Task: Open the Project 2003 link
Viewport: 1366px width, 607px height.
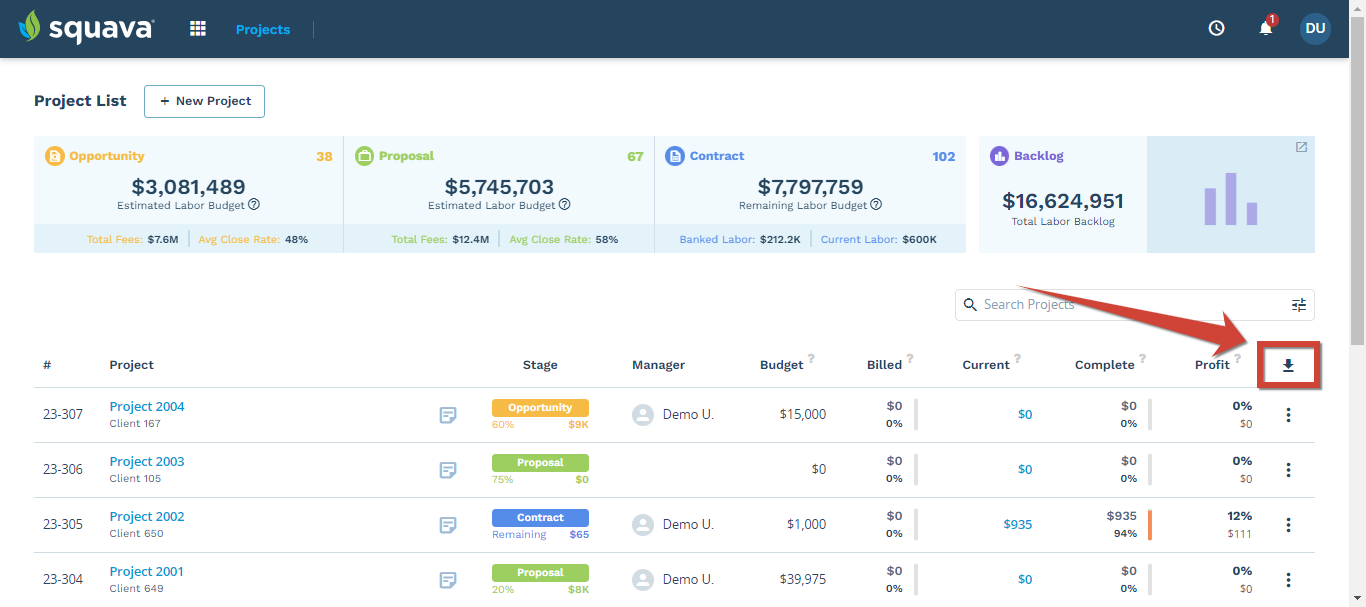Action: [x=146, y=461]
